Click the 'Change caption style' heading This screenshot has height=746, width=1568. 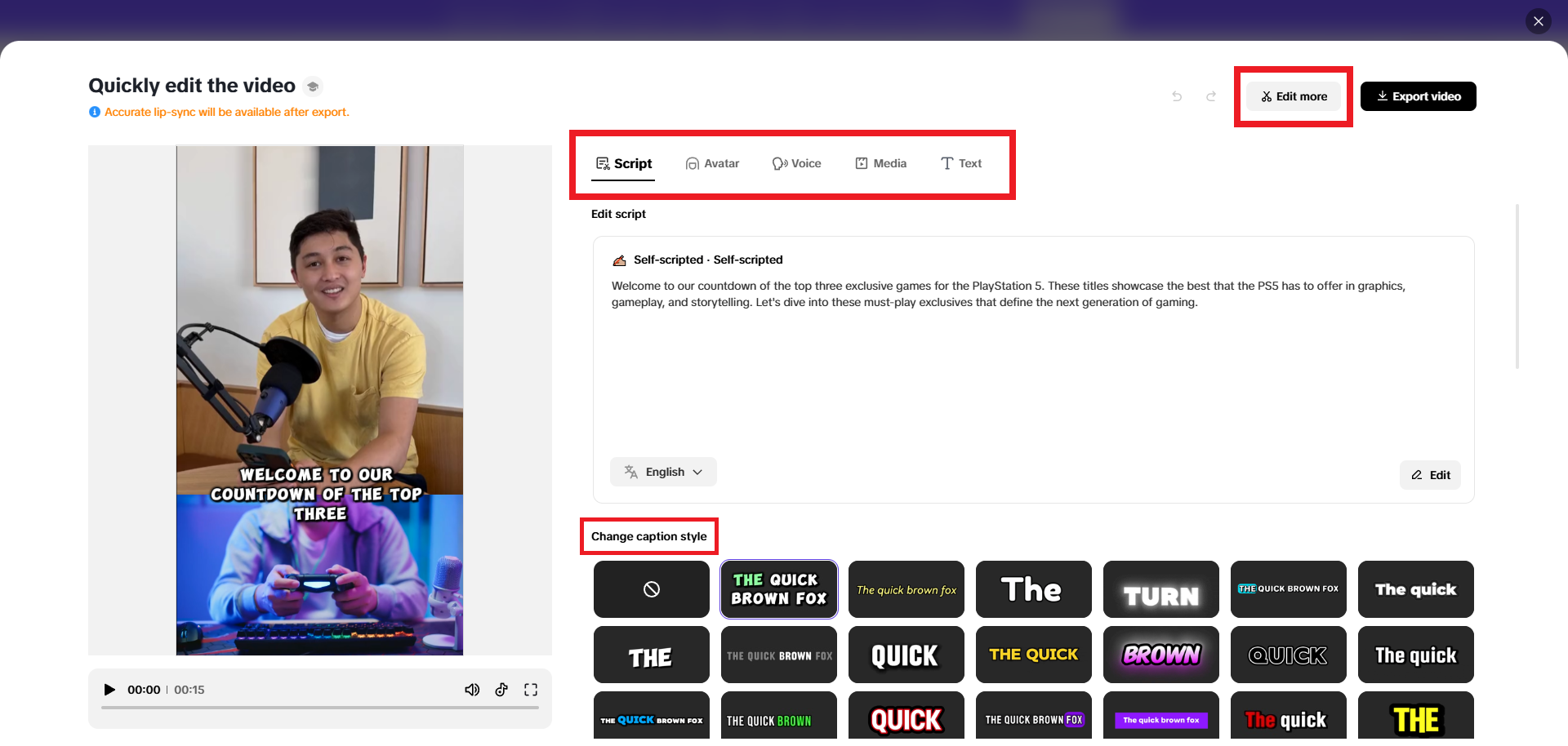click(649, 536)
